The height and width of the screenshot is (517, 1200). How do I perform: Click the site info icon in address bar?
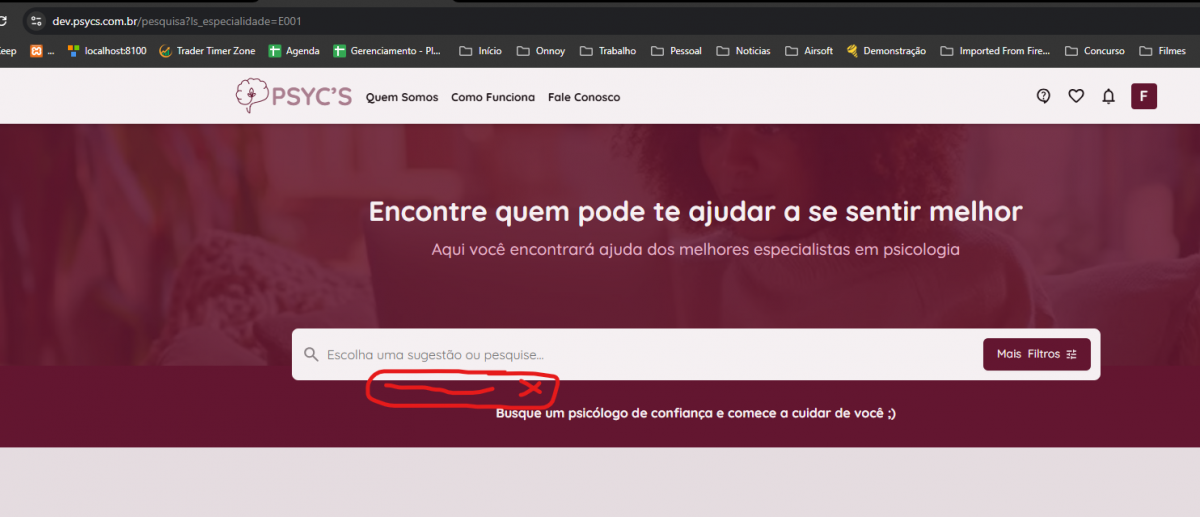click(x=35, y=20)
